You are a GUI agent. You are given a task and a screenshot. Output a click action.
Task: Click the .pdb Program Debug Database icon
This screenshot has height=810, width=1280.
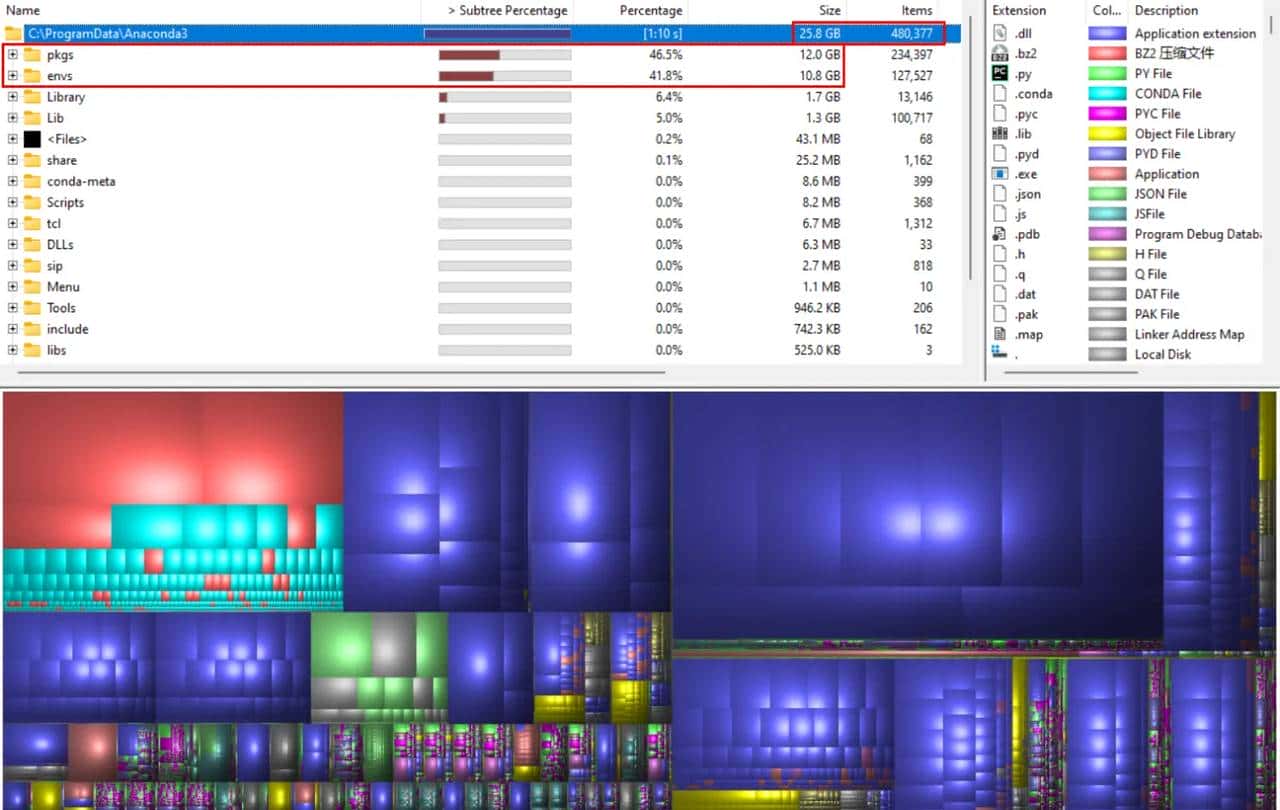click(x=1001, y=233)
